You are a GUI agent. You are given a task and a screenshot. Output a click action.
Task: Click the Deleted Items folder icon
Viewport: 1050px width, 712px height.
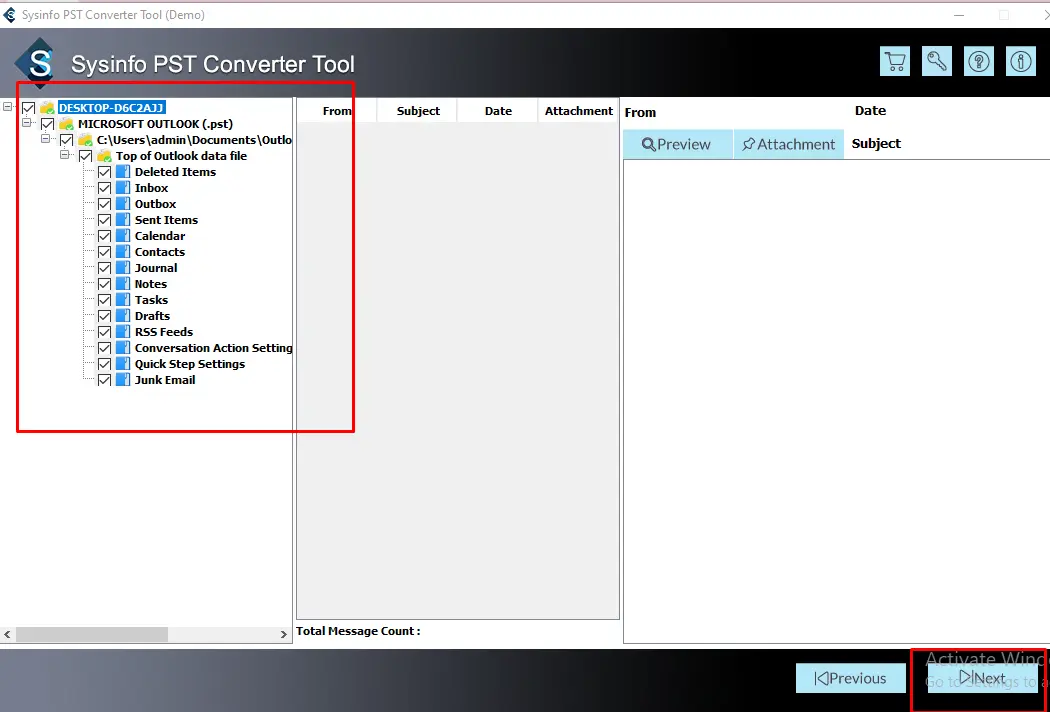123,172
